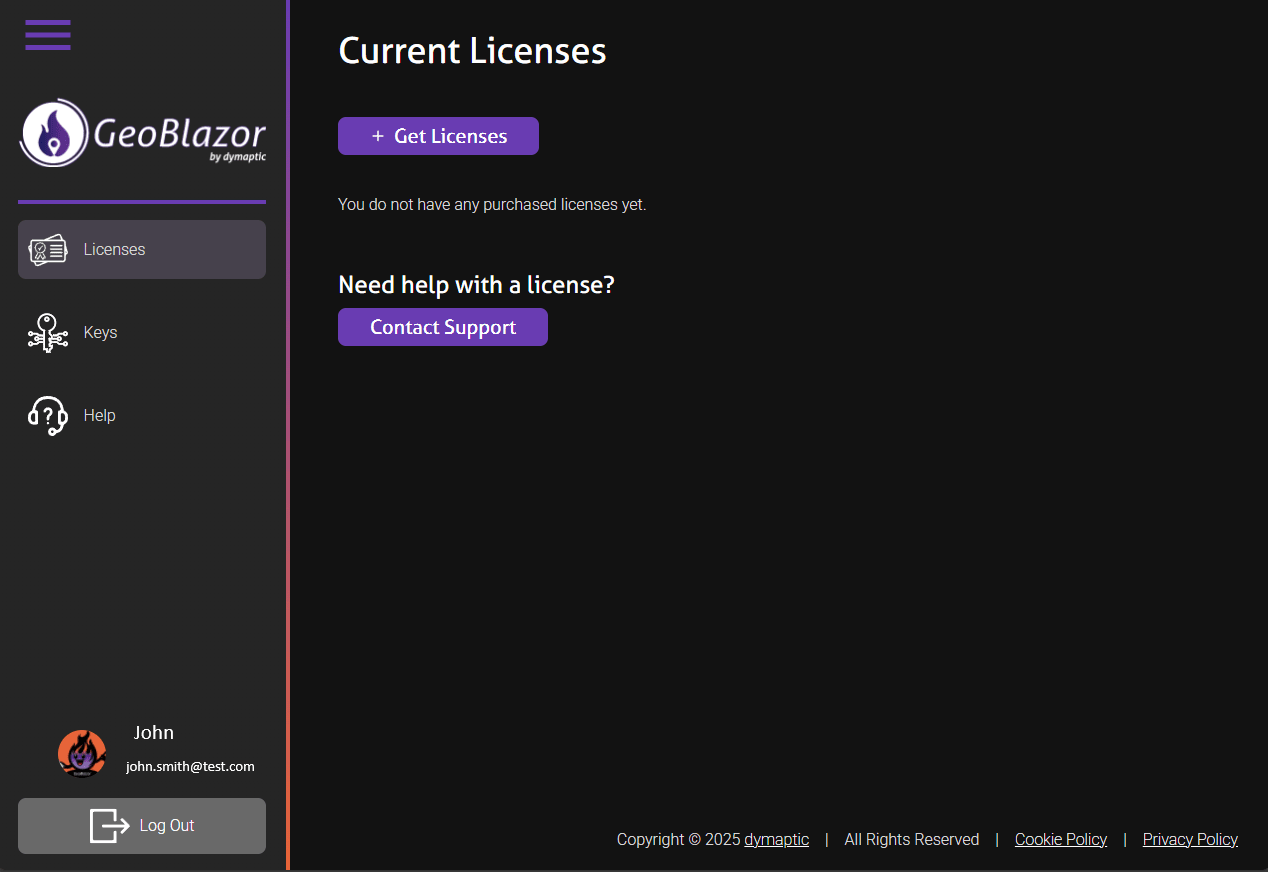The width and height of the screenshot is (1268, 872).
Task: Open John's profile avatar
Action: coord(82,754)
